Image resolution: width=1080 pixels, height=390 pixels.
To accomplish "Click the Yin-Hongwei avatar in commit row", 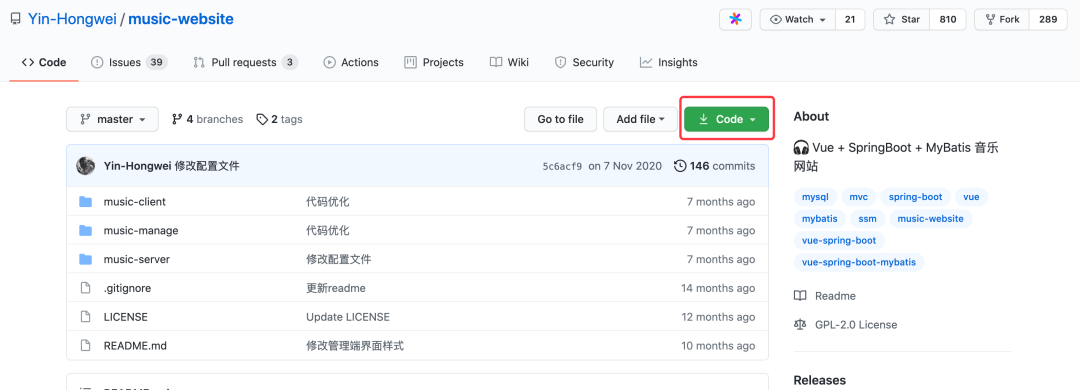I will coord(85,166).
